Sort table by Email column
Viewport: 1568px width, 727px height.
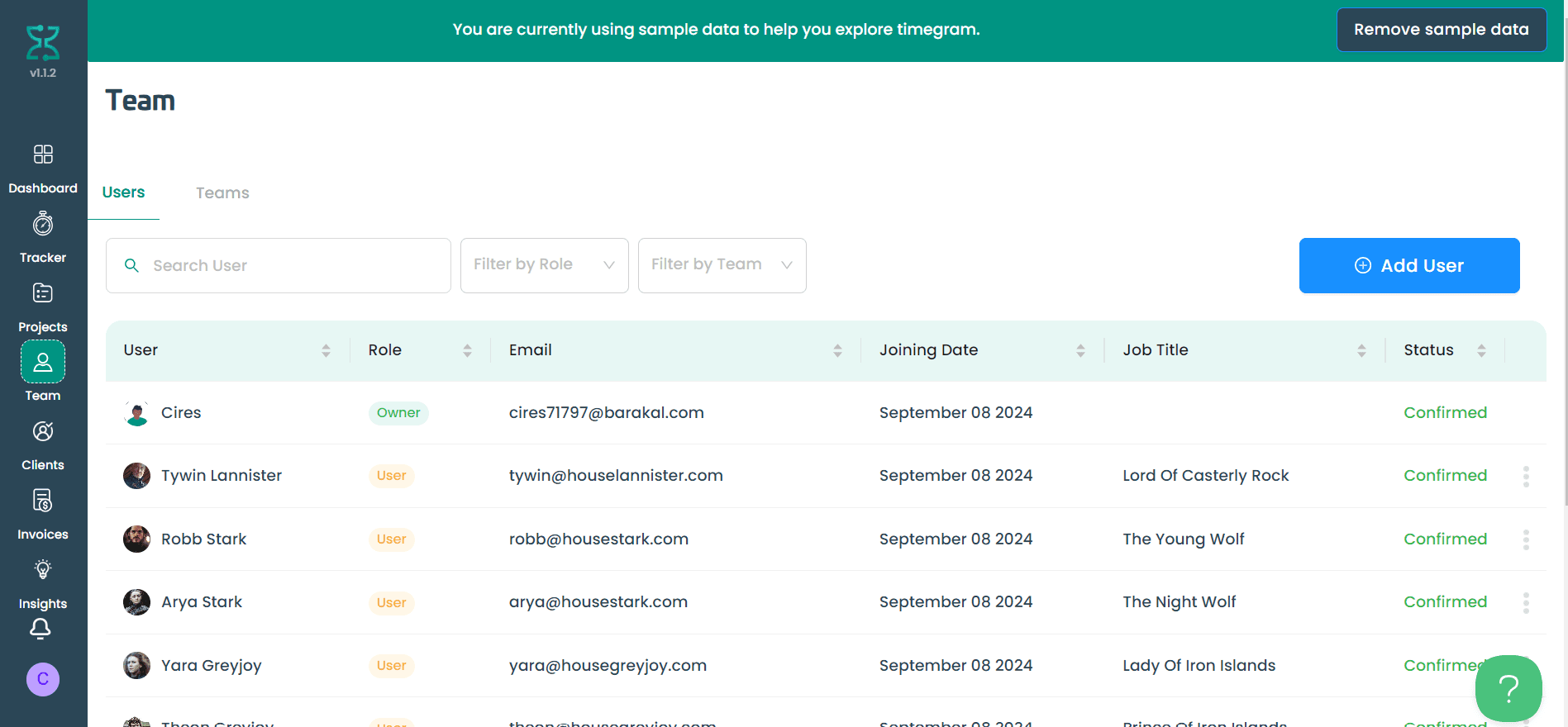pyautogui.click(x=837, y=350)
